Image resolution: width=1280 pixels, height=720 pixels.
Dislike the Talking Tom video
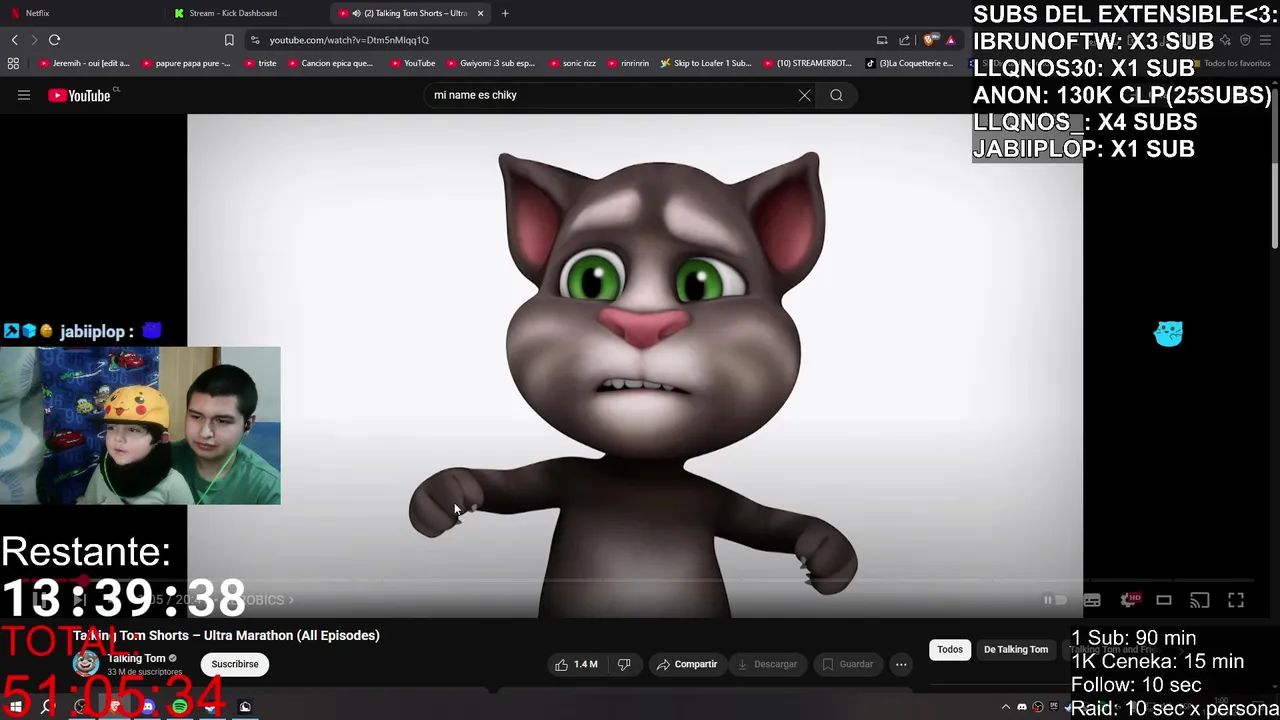624,664
